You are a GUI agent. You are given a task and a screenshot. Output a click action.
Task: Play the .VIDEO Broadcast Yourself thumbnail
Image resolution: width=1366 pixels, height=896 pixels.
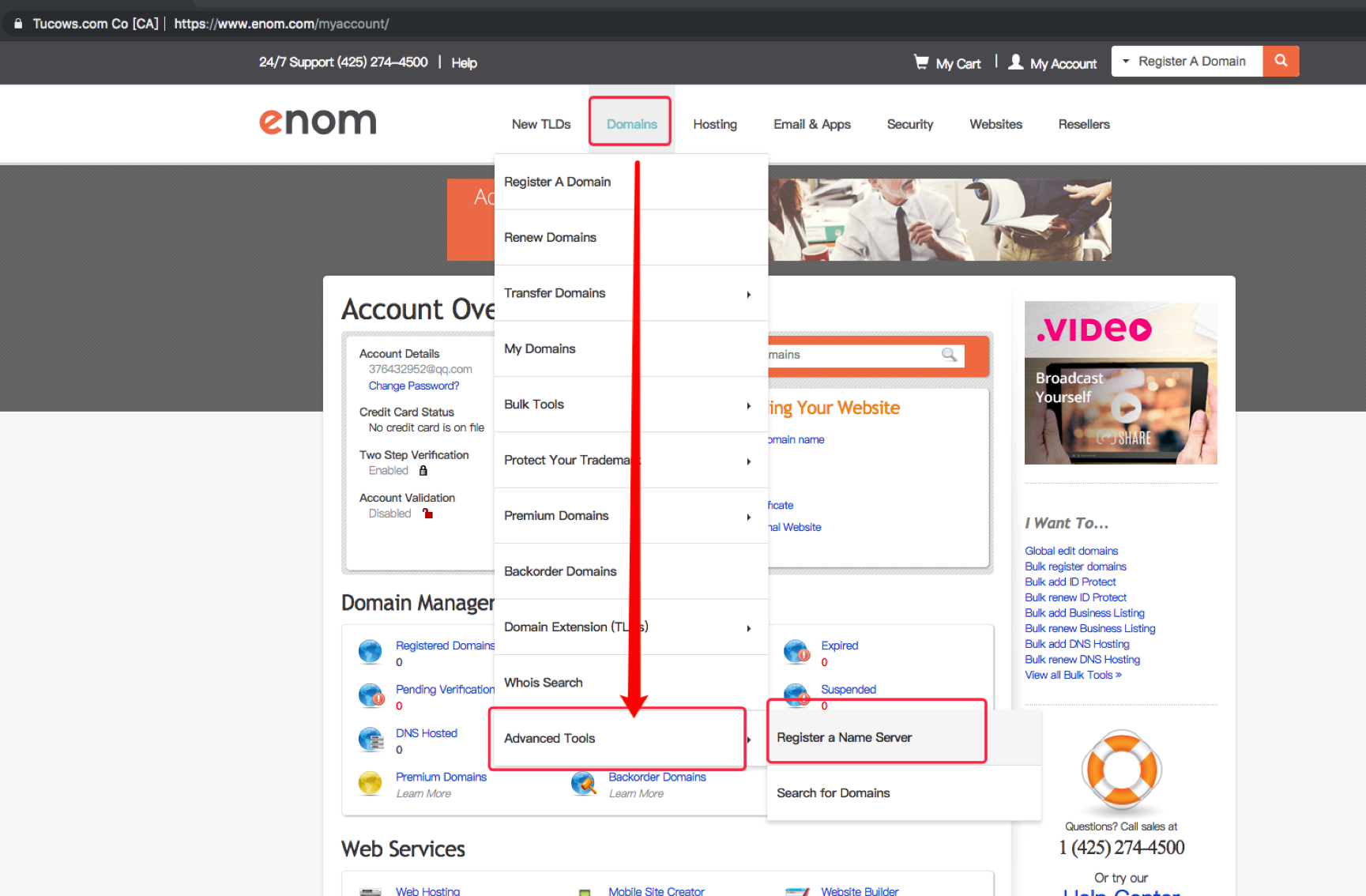(1125, 408)
